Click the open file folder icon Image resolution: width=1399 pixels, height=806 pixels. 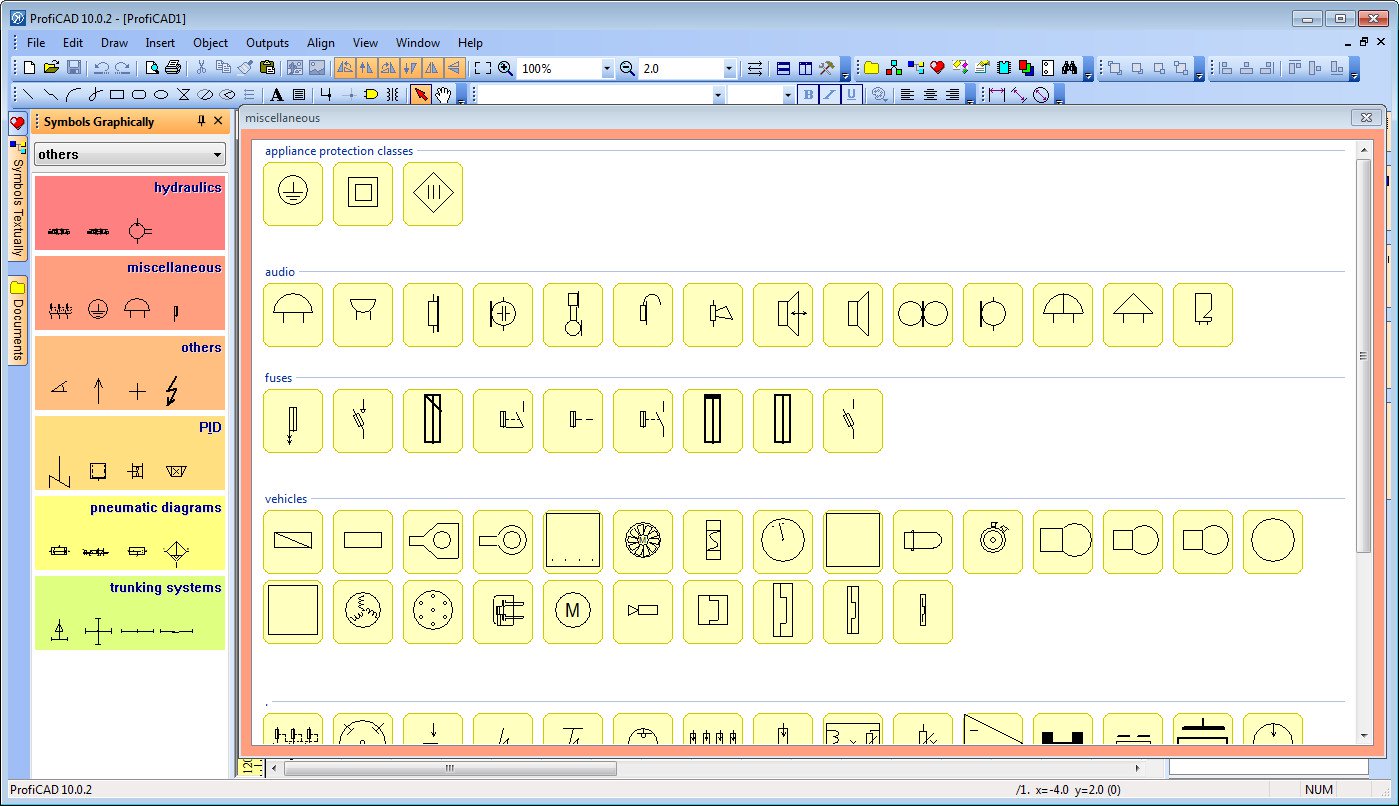coord(51,69)
